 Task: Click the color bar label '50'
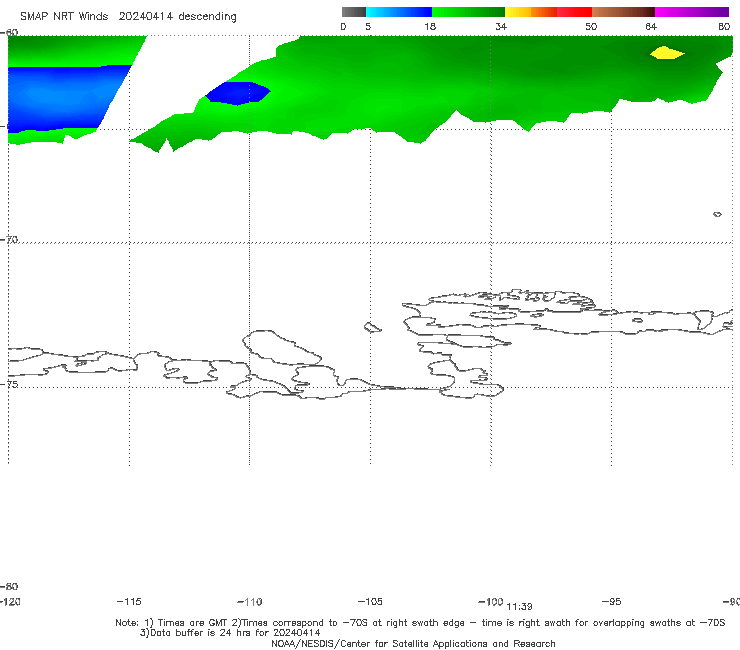point(591,27)
